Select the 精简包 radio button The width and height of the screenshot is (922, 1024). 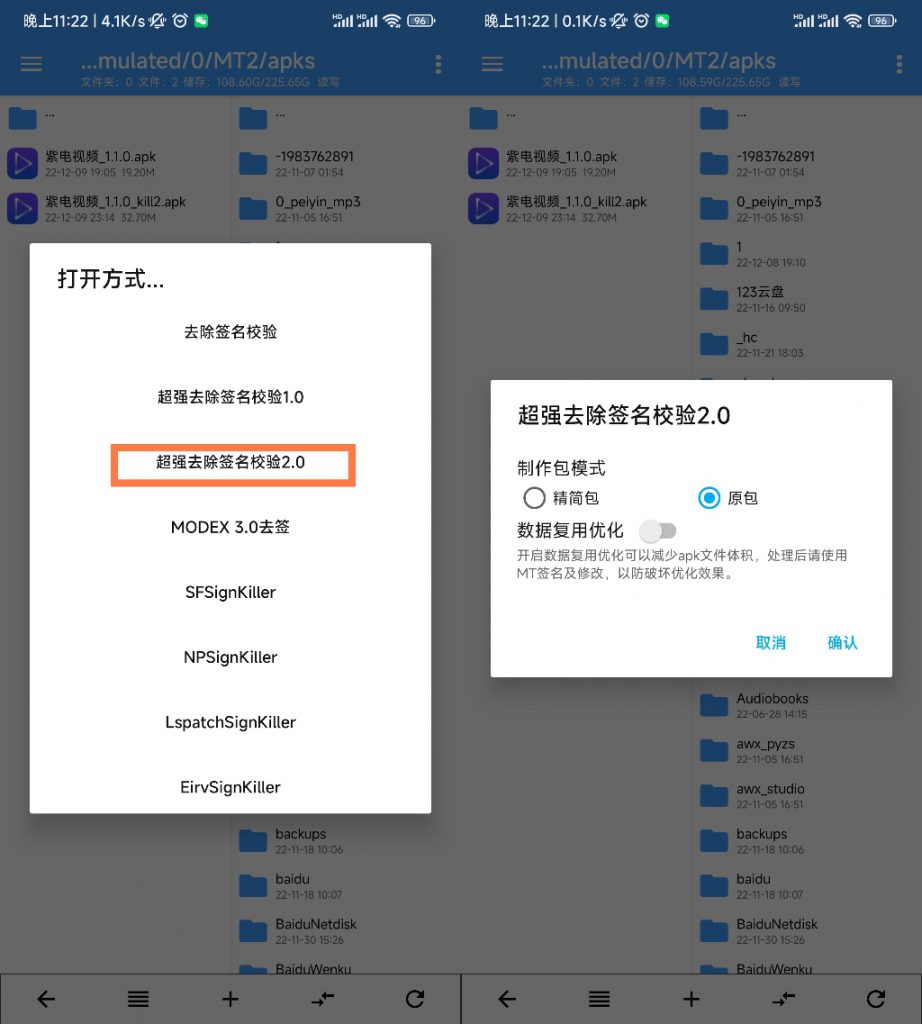click(x=536, y=497)
